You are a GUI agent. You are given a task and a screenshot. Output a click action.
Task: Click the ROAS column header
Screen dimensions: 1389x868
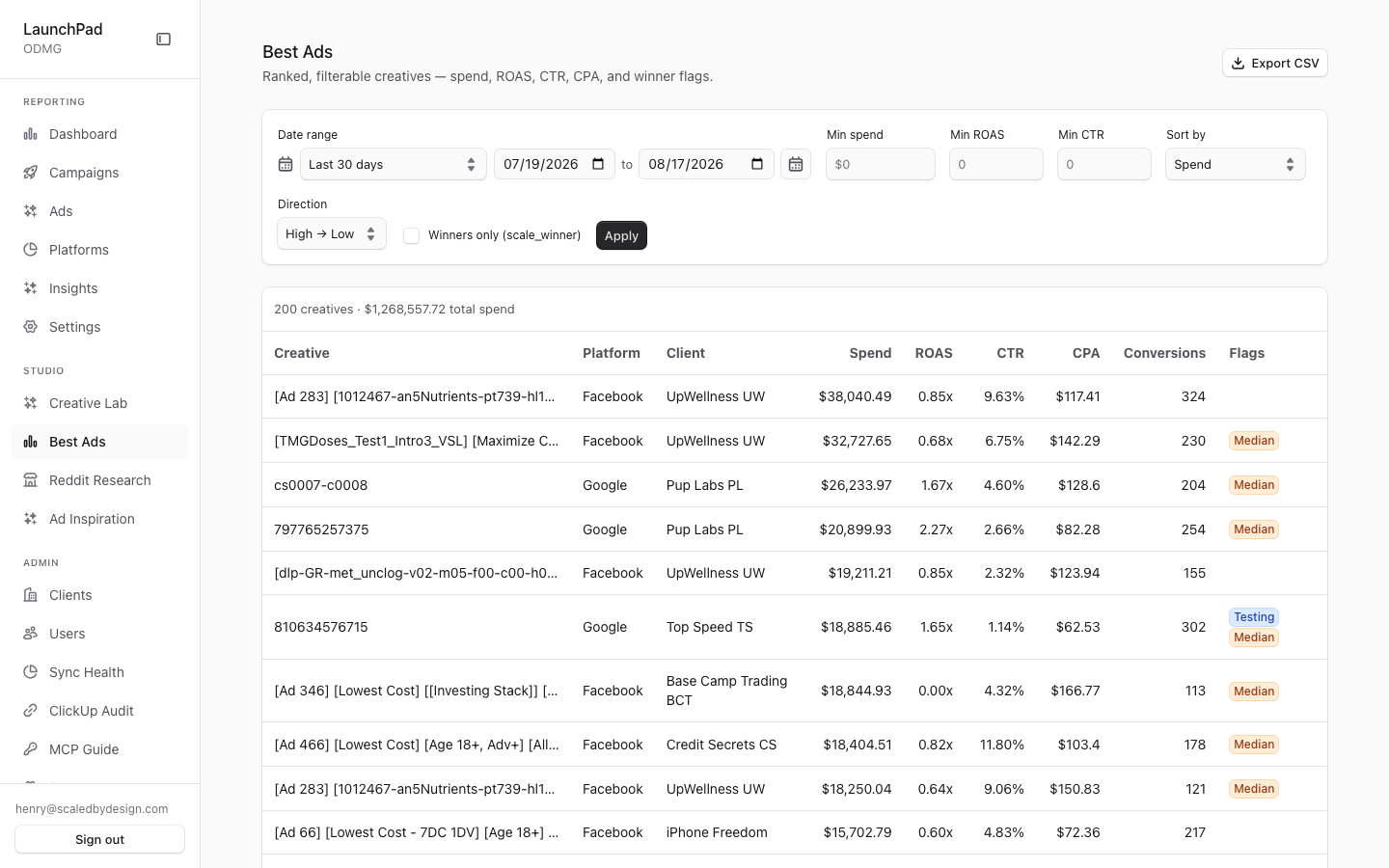click(934, 353)
